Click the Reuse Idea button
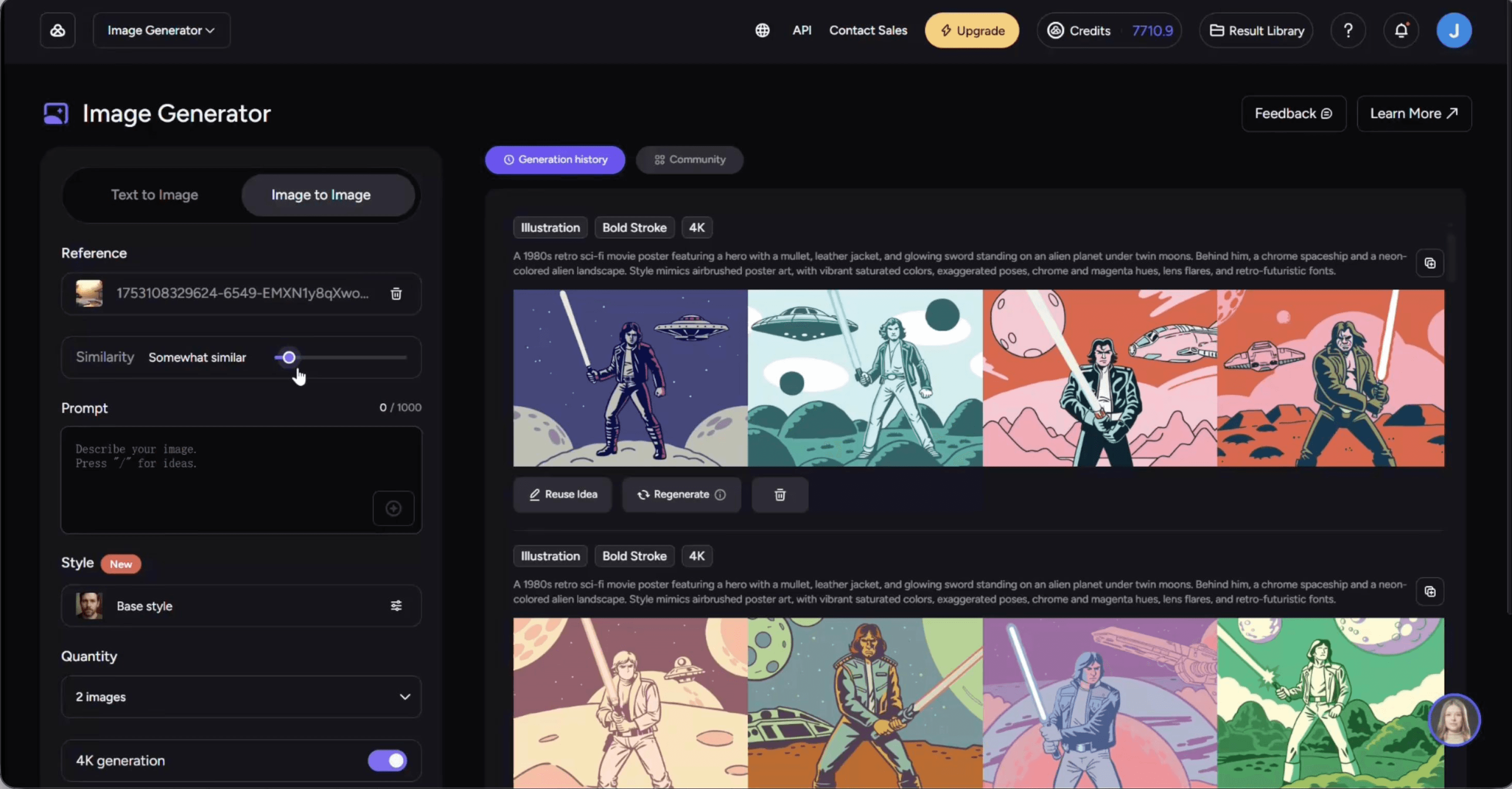 563,495
